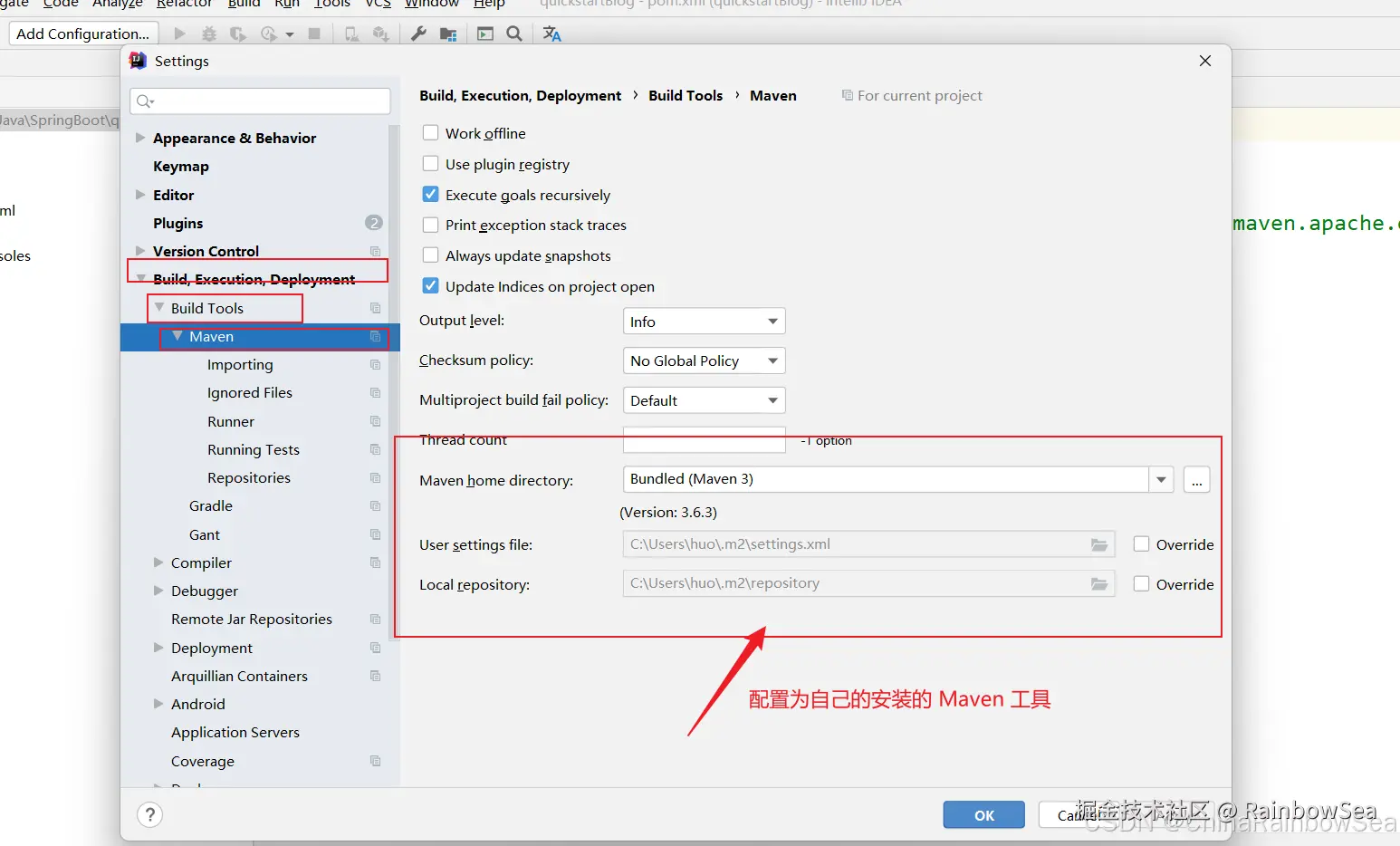Click the Run with Coverage toolbar icon
This screenshot has width=1400, height=846.
click(238, 34)
